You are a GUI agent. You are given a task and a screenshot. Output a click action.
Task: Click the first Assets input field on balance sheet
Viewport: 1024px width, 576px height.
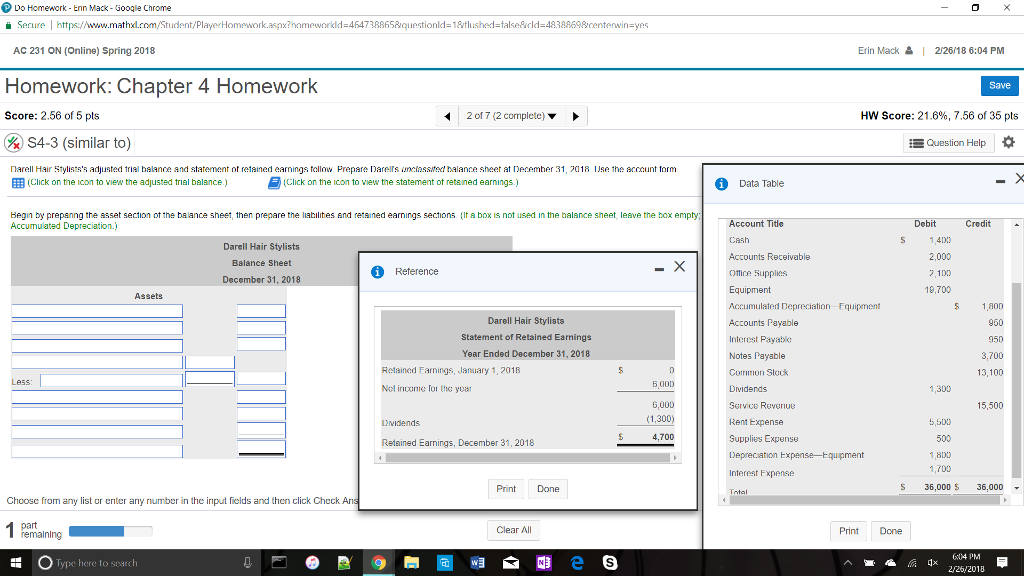click(95, 310)
